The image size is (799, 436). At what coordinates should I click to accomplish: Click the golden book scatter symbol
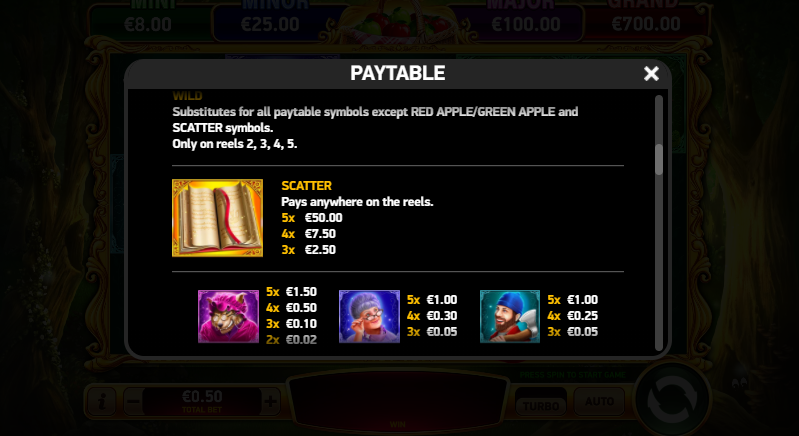click(x=218, y=217)
